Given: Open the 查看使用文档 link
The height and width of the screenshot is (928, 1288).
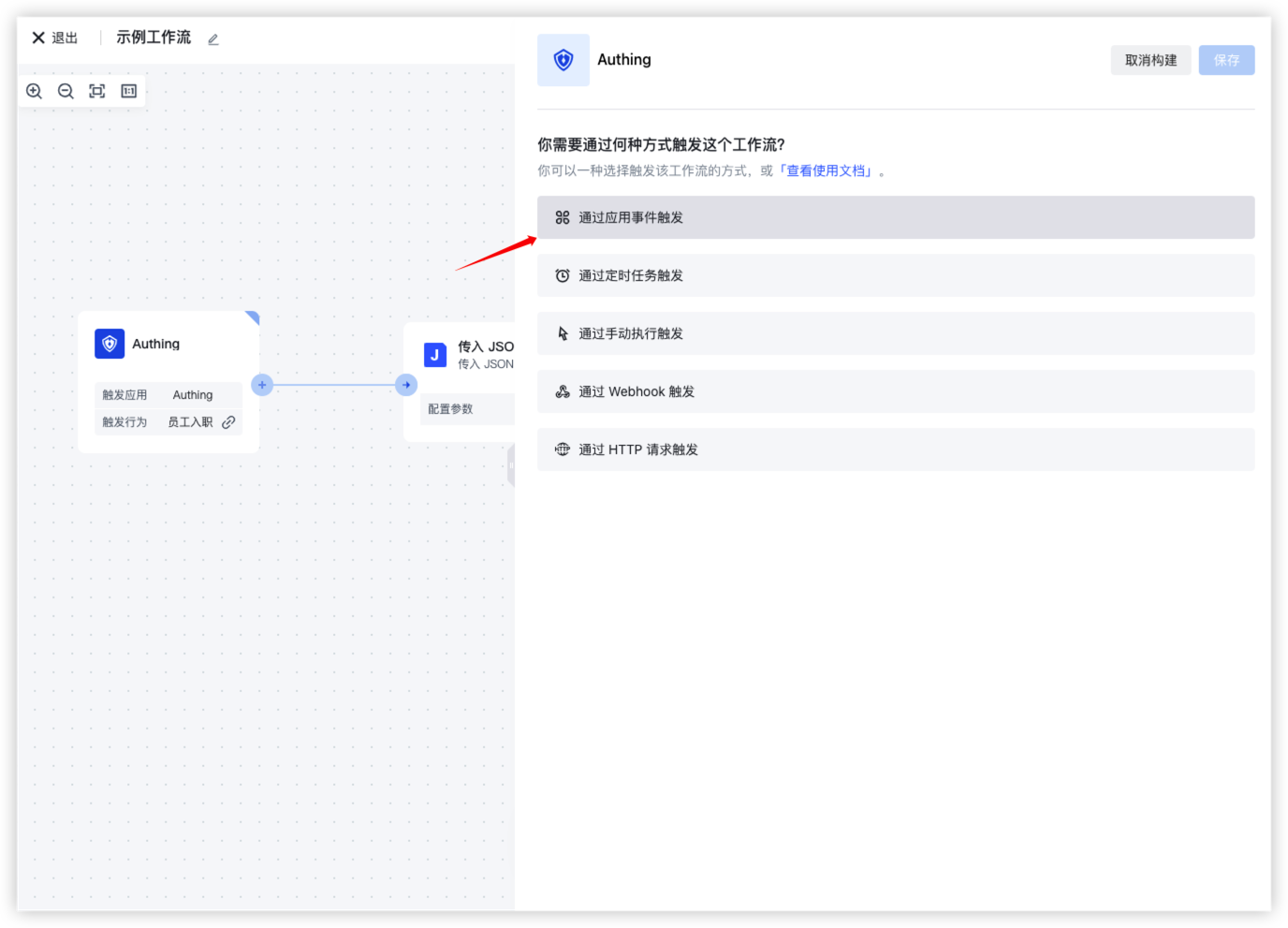Looking at the screenshot, I should pos(827,170).
